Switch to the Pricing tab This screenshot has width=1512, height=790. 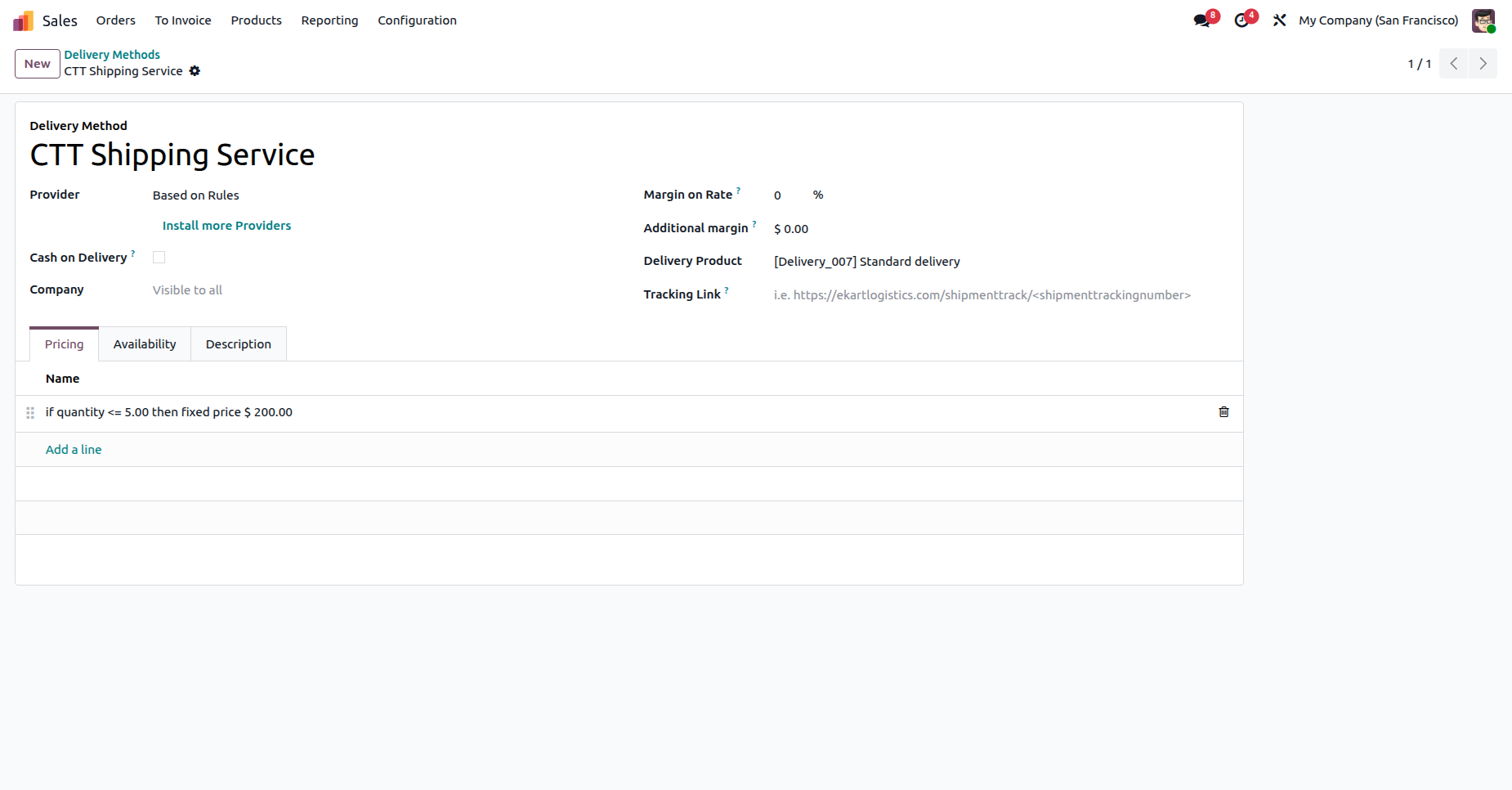[65, 344]
